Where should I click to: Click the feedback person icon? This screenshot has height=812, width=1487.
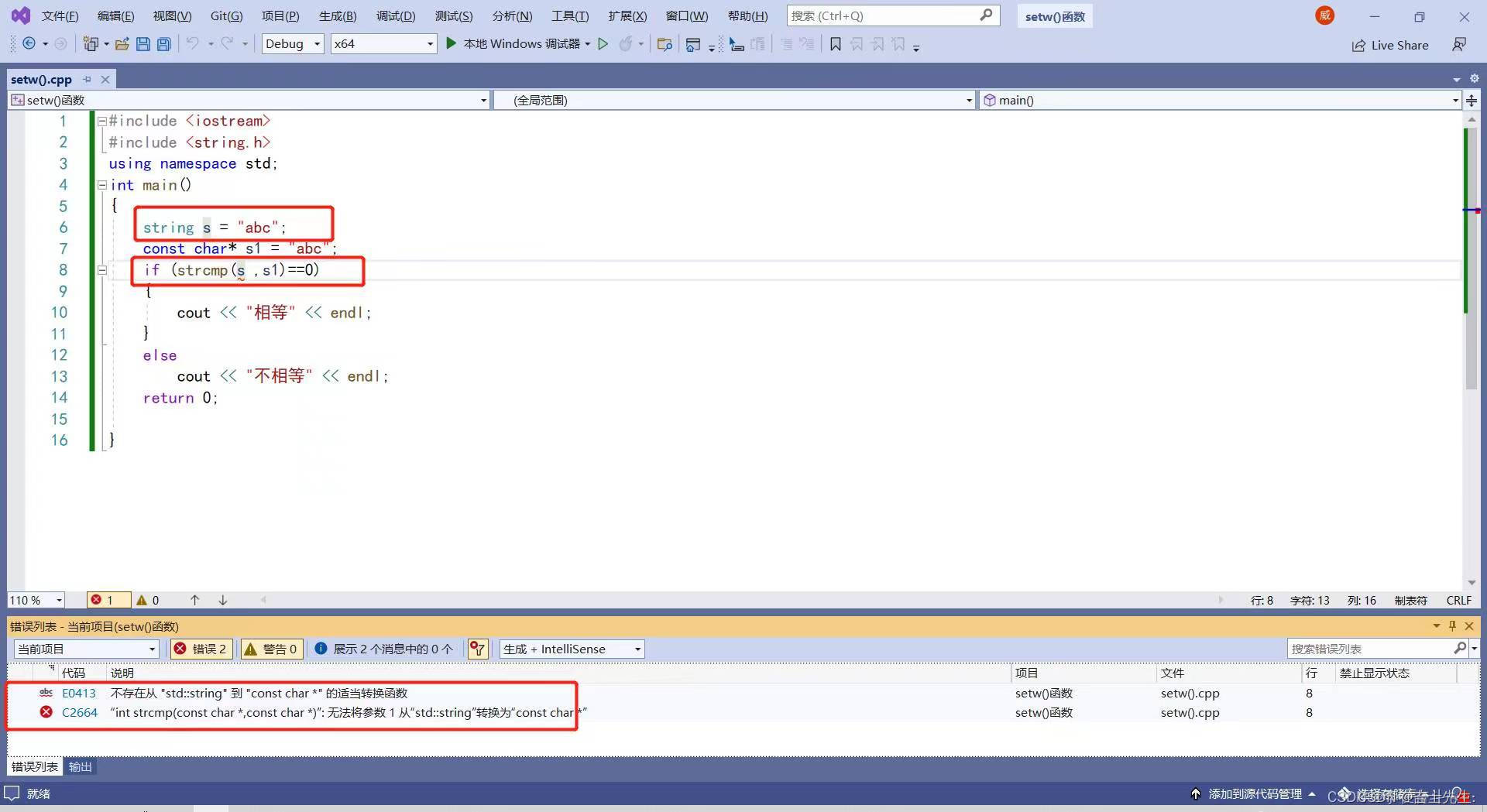tap(1459, 45)
